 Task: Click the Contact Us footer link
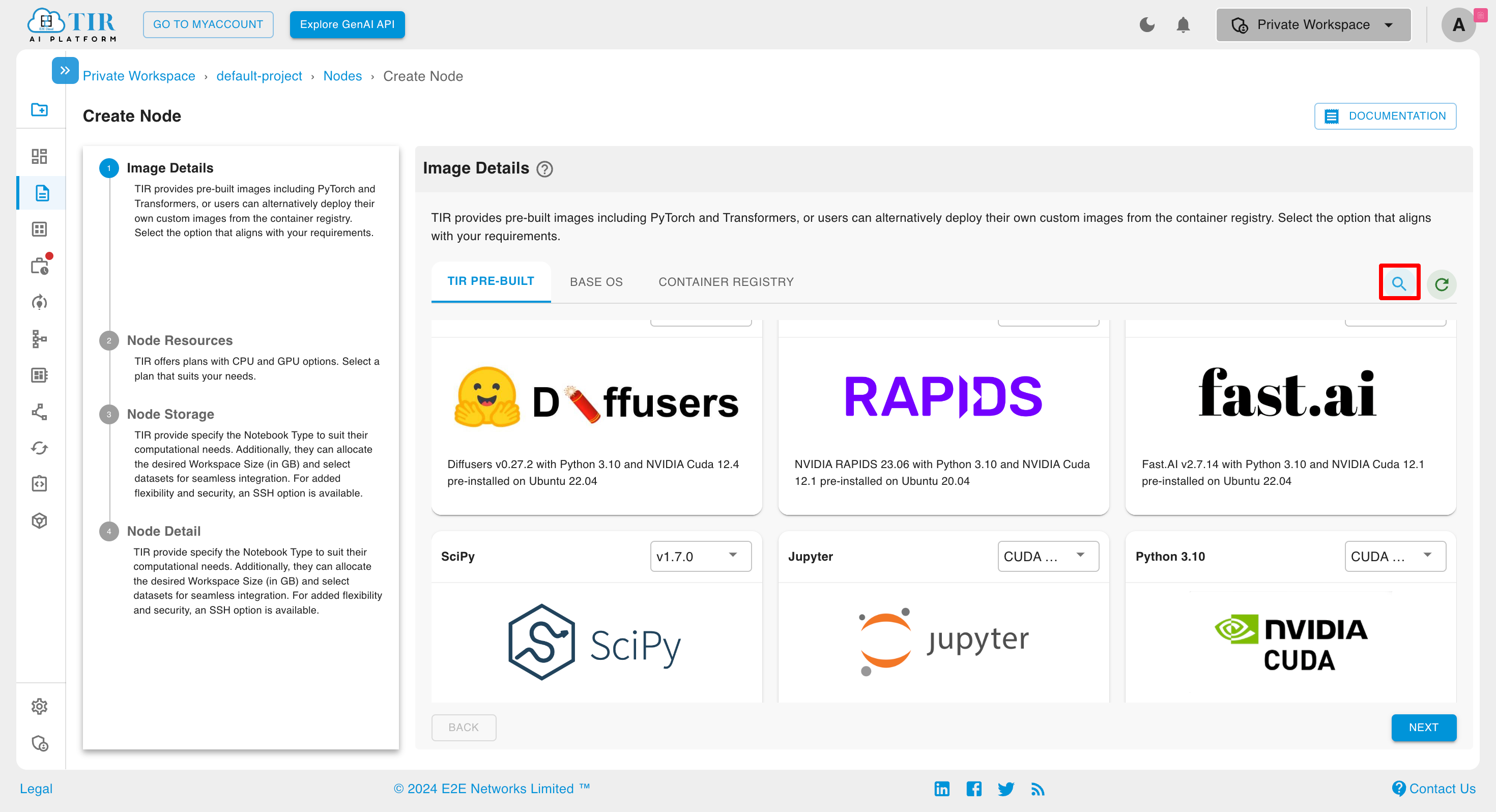(1434, 788)
